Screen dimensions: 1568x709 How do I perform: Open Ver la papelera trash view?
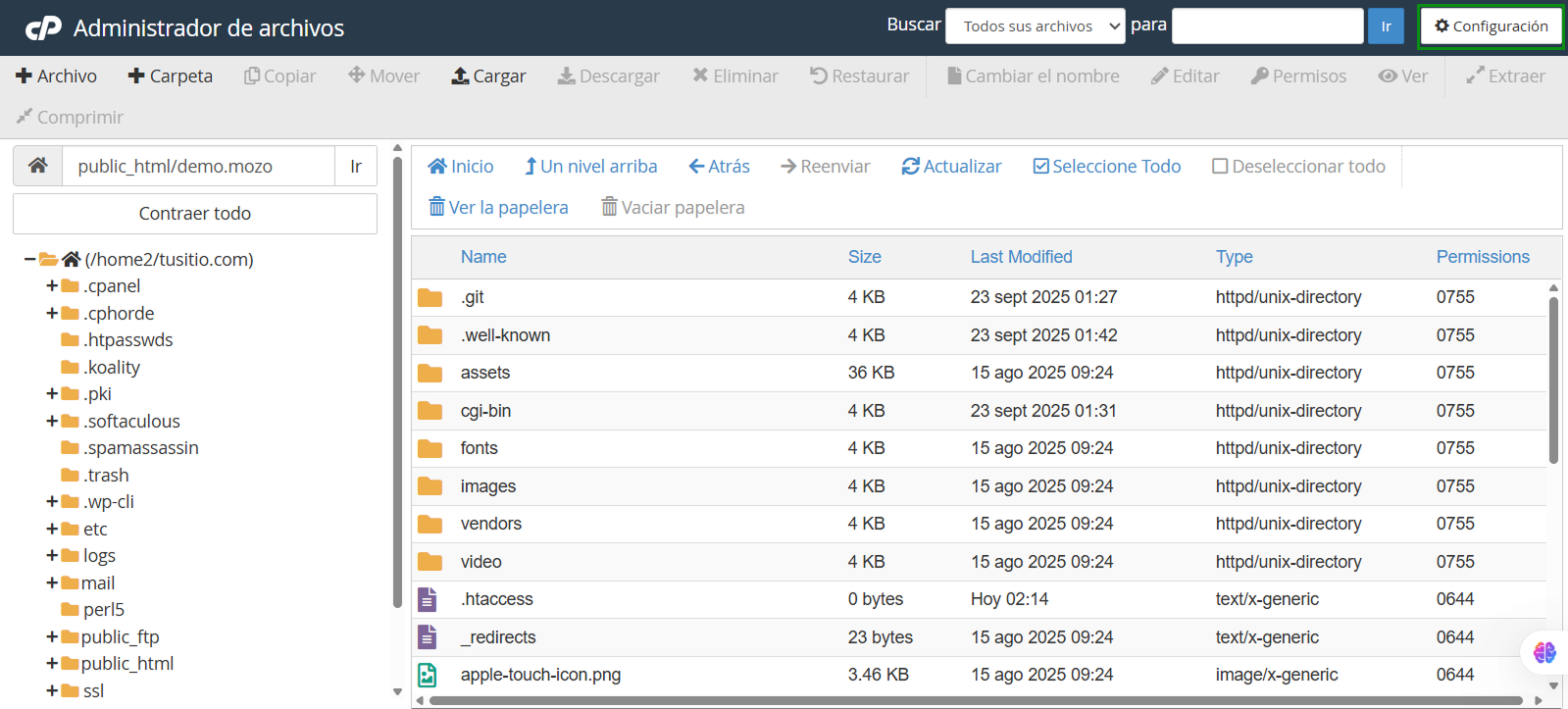tap(498, 207)
